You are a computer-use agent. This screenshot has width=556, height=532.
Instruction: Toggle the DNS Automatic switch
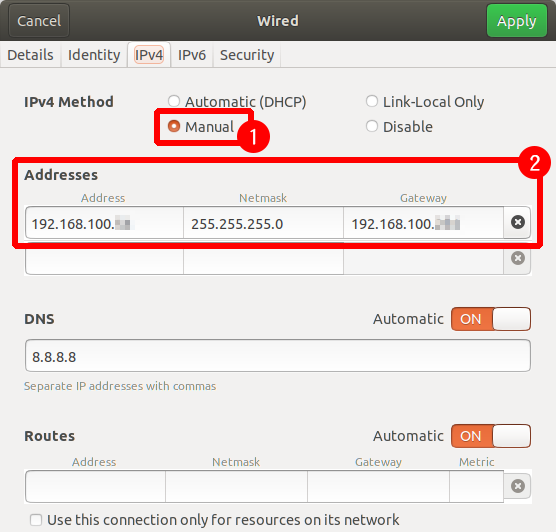coord(491,319)
